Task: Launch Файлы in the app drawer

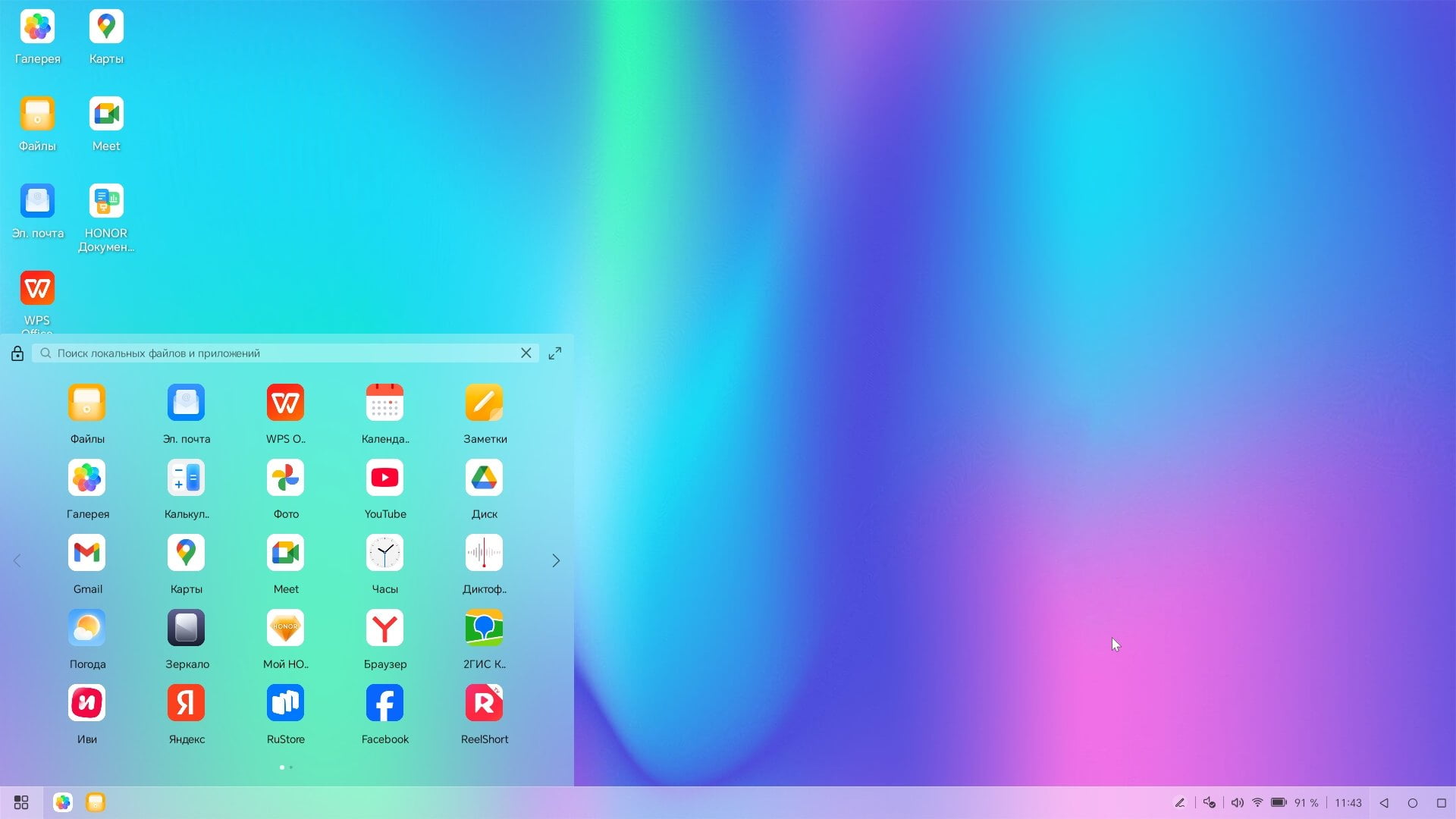Action: point(87,413)
